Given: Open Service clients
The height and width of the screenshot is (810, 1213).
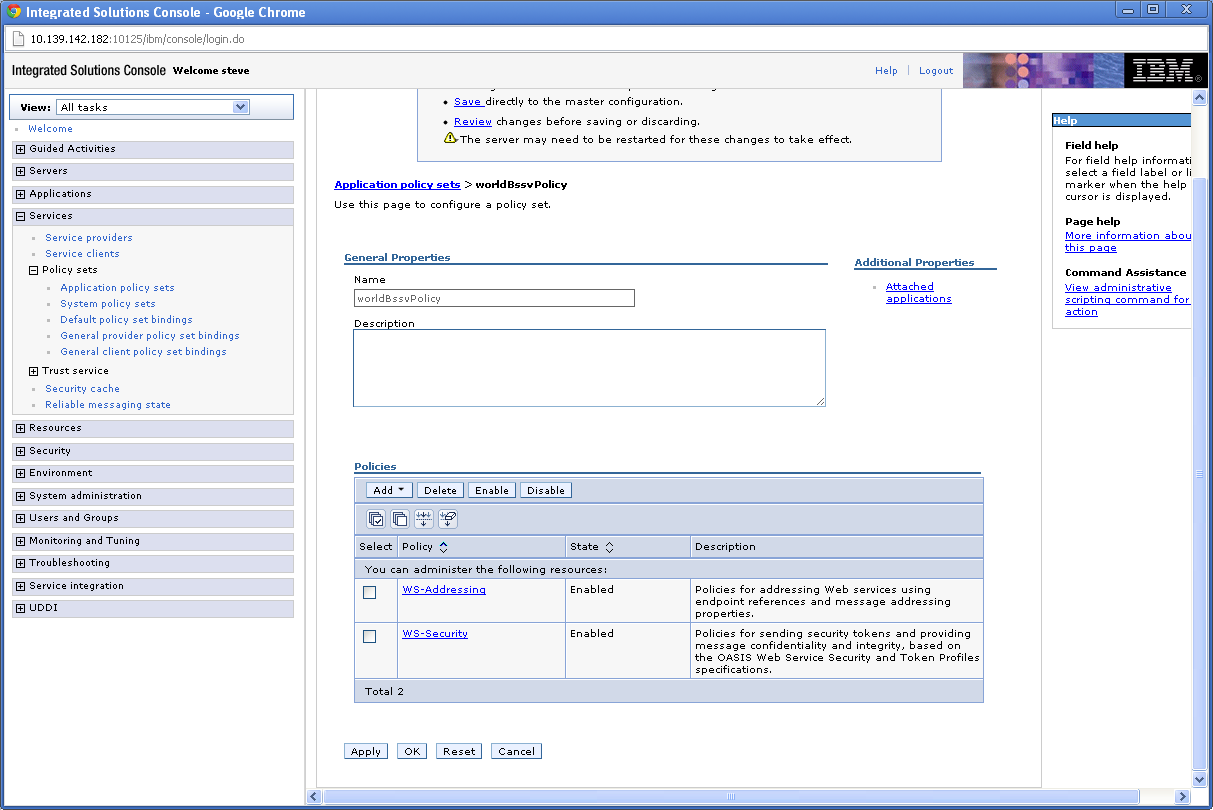Looking at the screenshot, I should (x=82, y=254).
